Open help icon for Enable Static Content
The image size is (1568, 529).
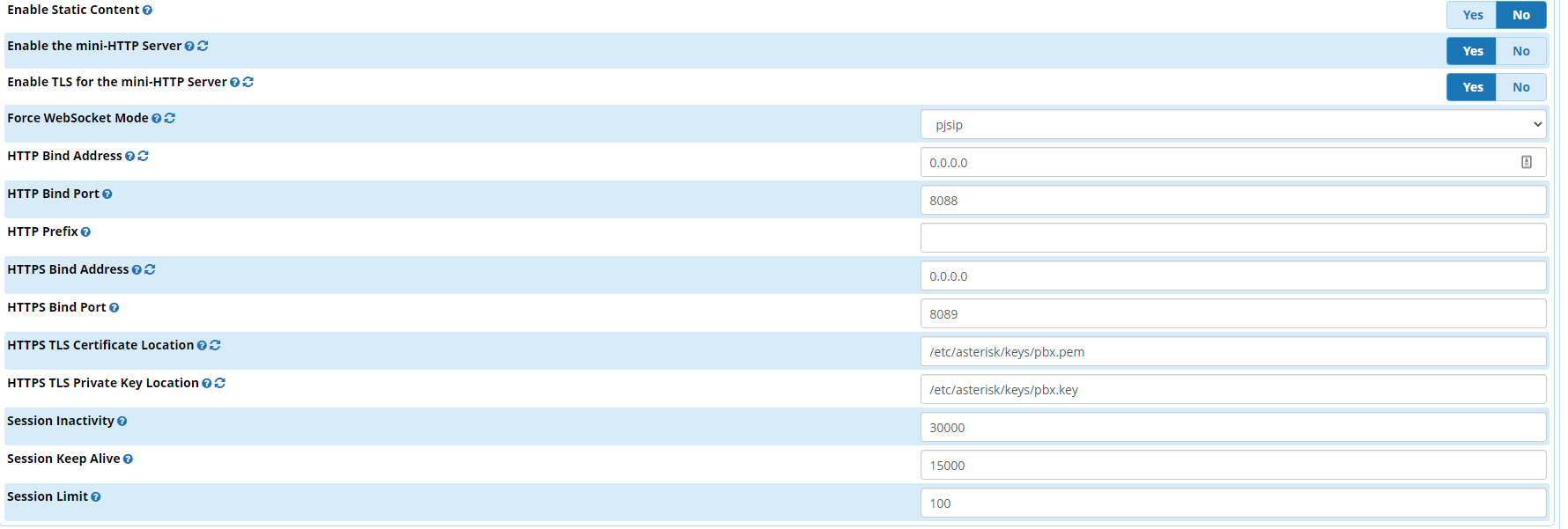(x=147, y=11)
